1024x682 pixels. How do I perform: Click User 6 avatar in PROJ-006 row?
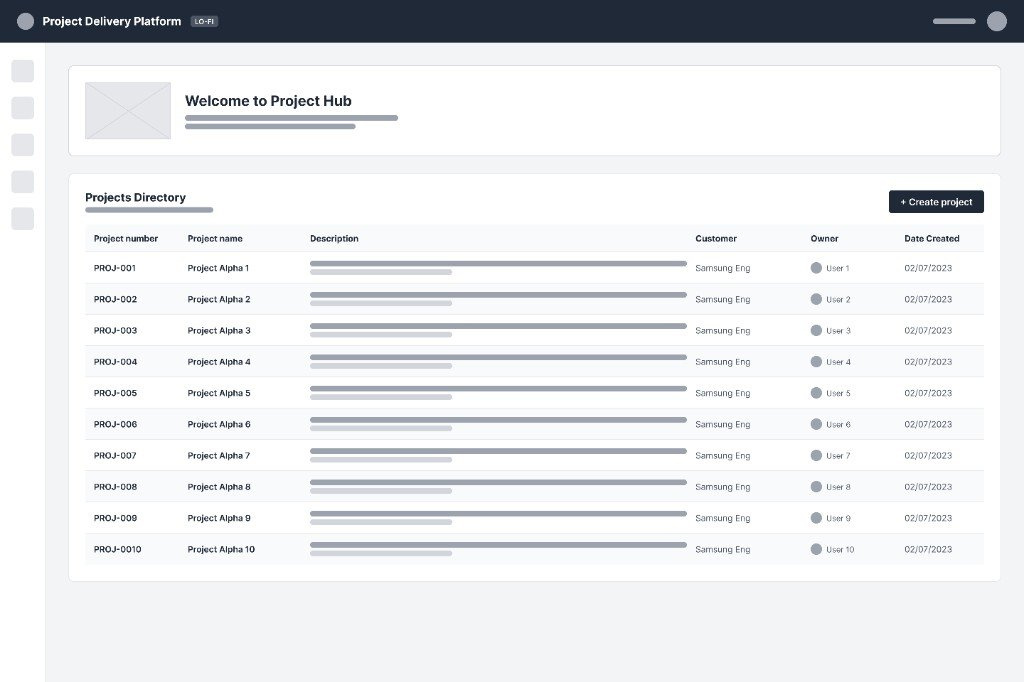pos(816,425)
